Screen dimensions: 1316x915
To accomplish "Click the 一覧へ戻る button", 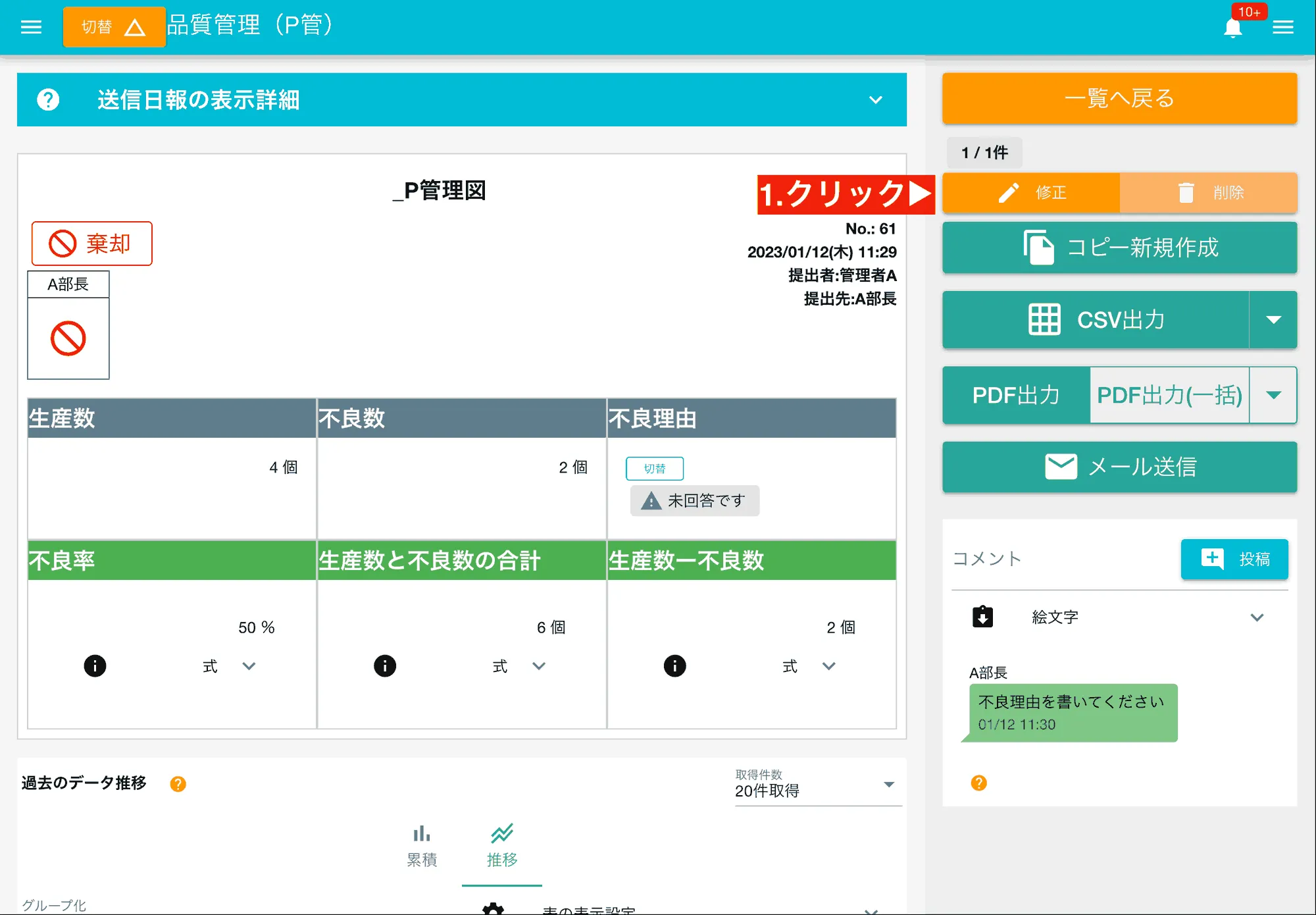I will (1119, 99).
